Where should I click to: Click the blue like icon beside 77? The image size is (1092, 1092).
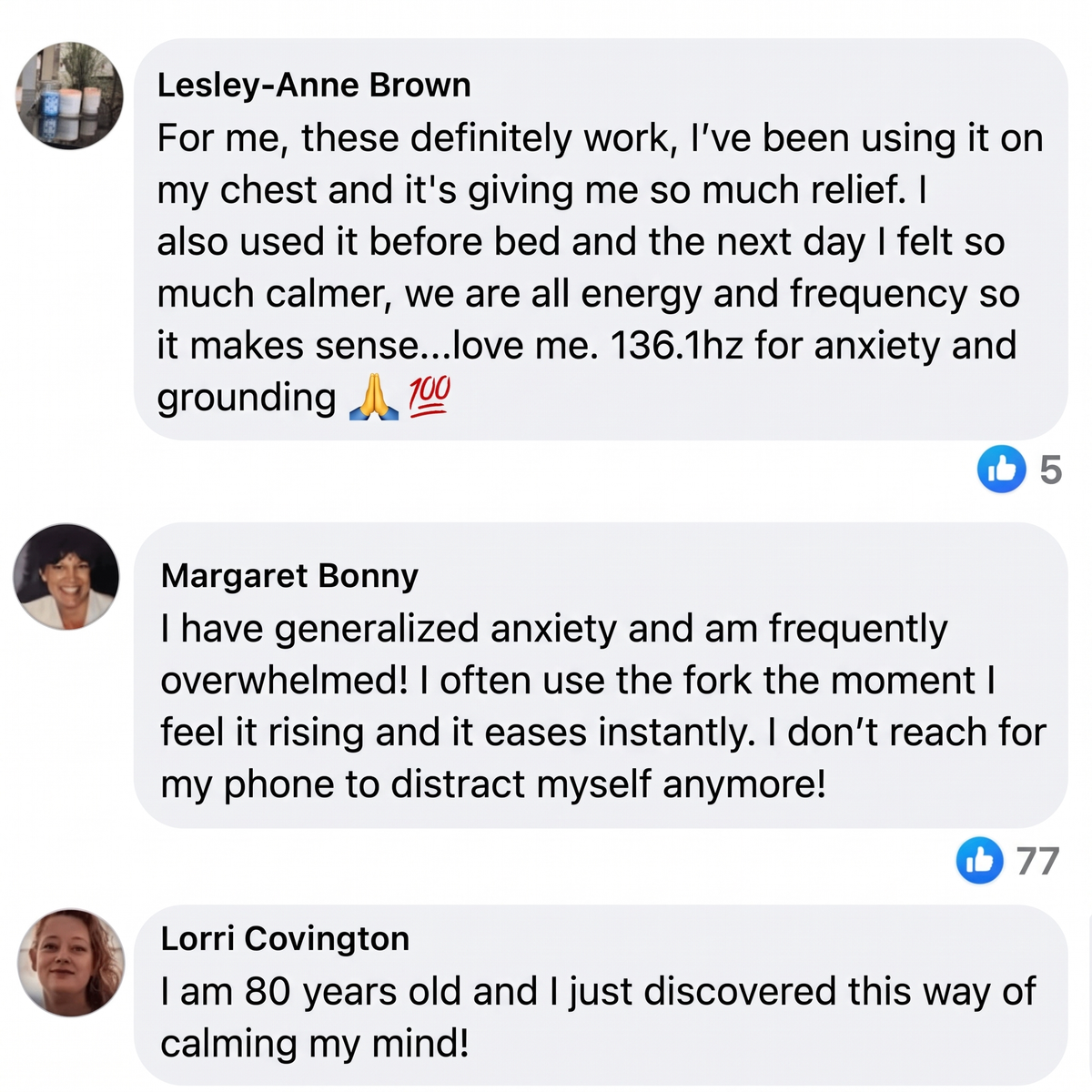(980, 860)
